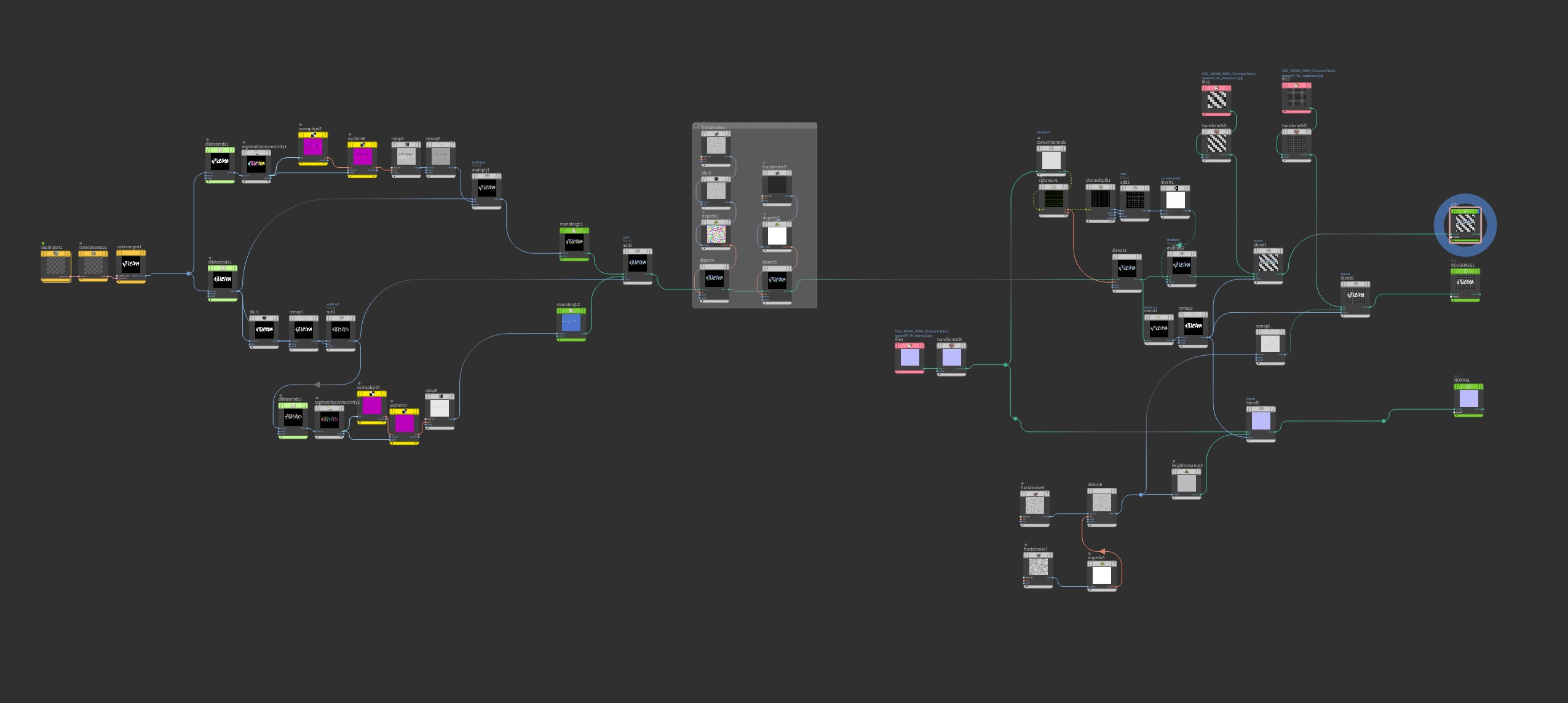Select the multiply1 blend node
The width and height of the screenshot is (1568, 703).
click(x=487, y=191)
